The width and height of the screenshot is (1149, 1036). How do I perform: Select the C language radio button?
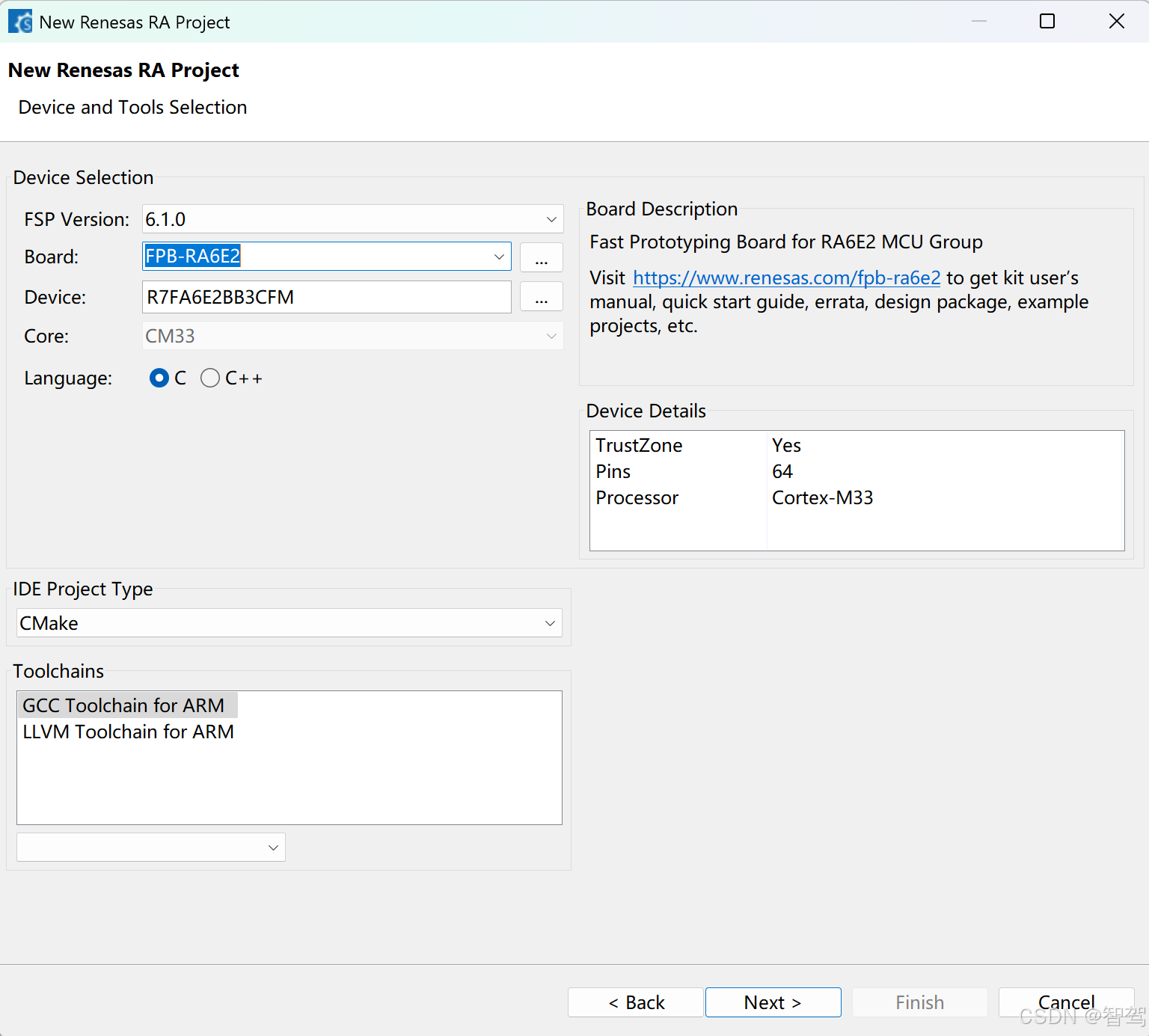point(159,378)
